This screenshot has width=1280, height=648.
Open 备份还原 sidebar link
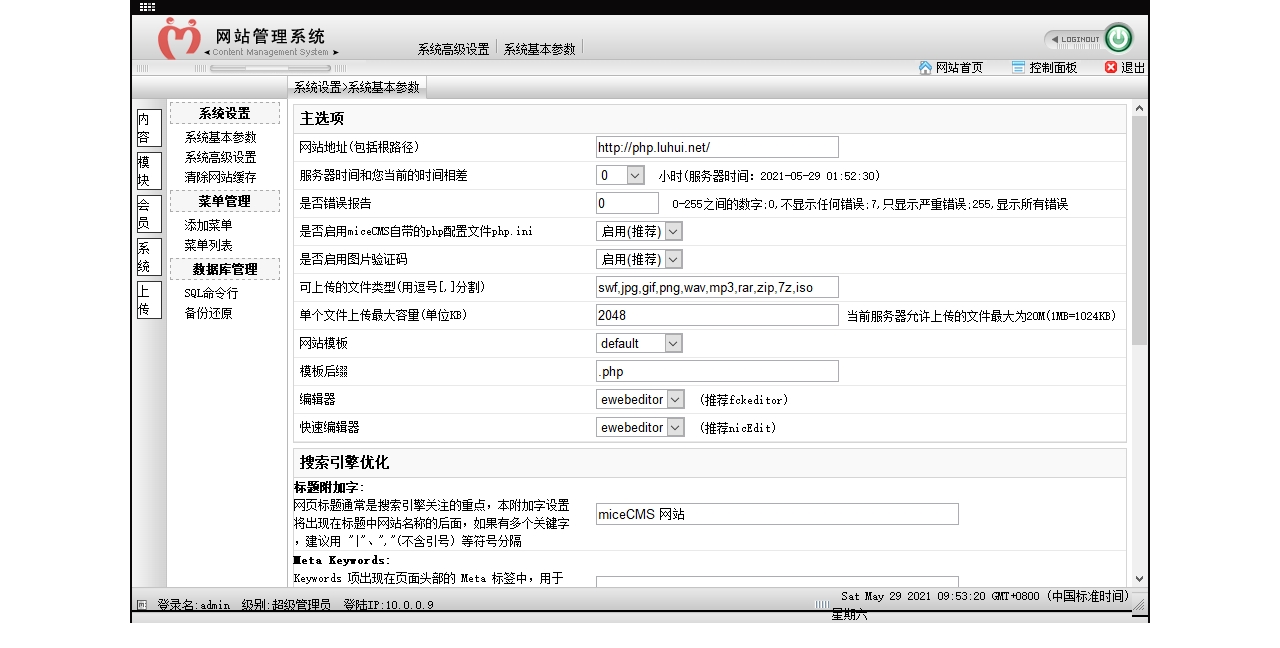(208, 313)
